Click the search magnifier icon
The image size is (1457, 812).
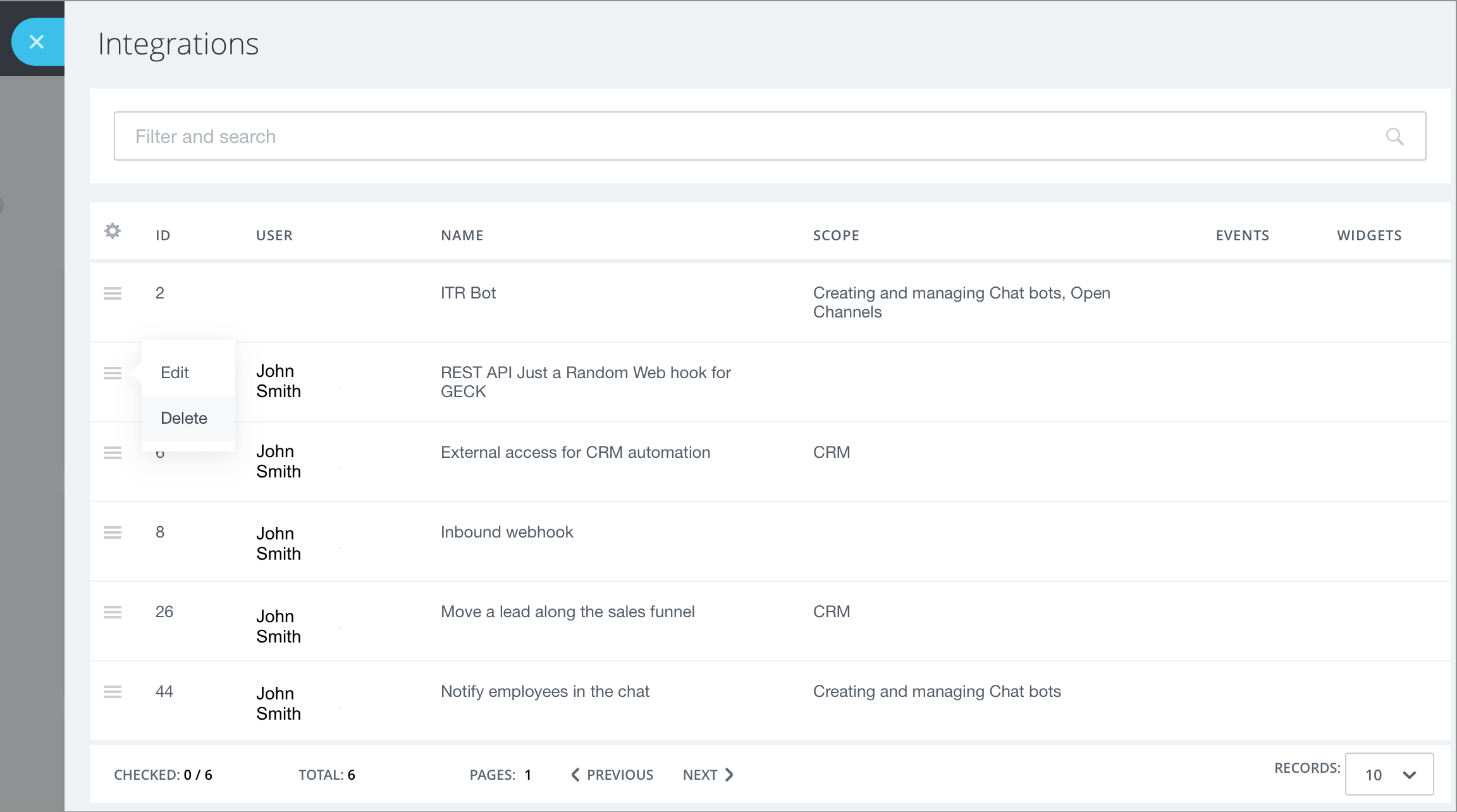click(x=1396, y=136)
